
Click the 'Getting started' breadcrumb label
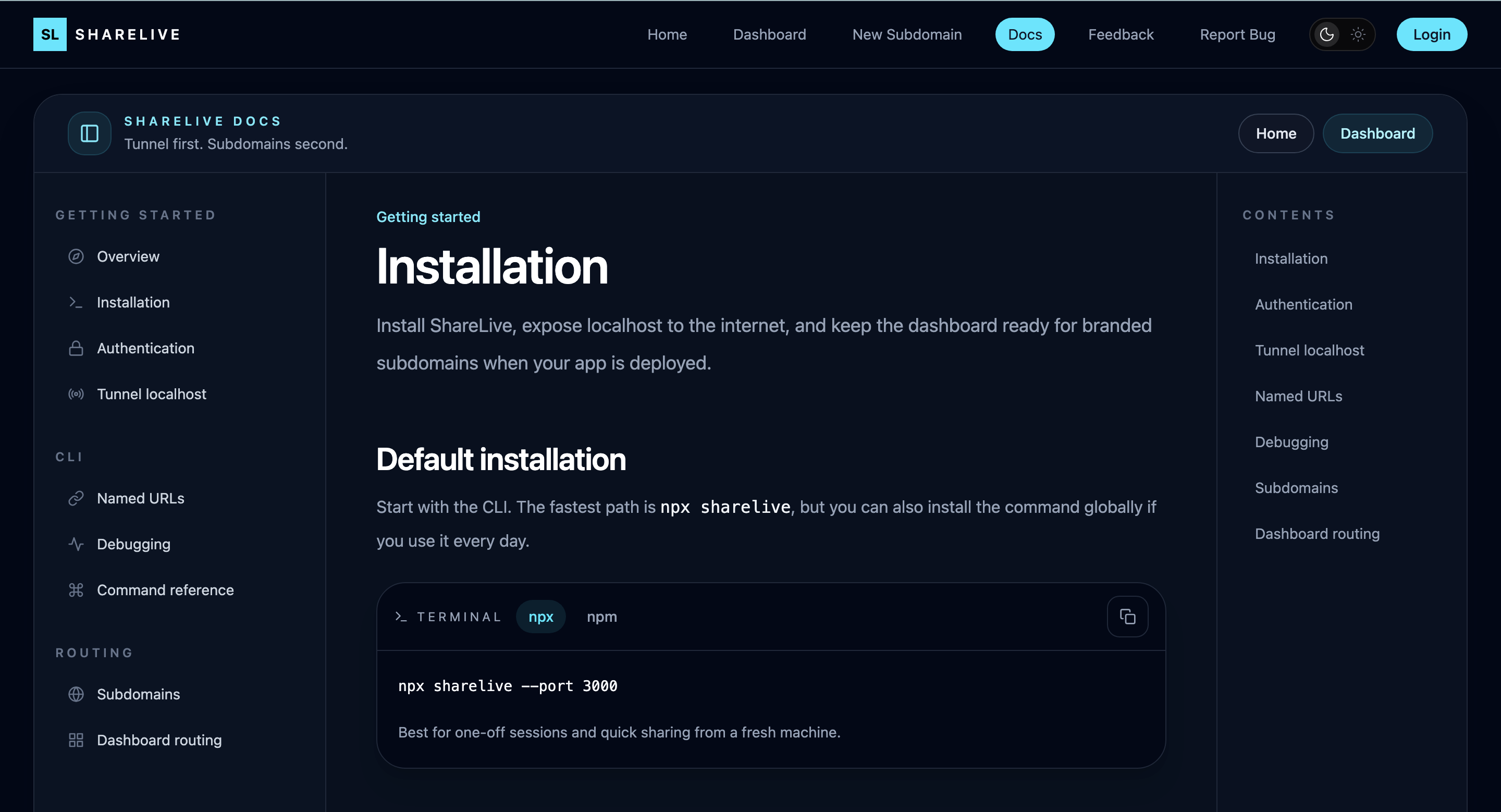[x=428, y=217]
